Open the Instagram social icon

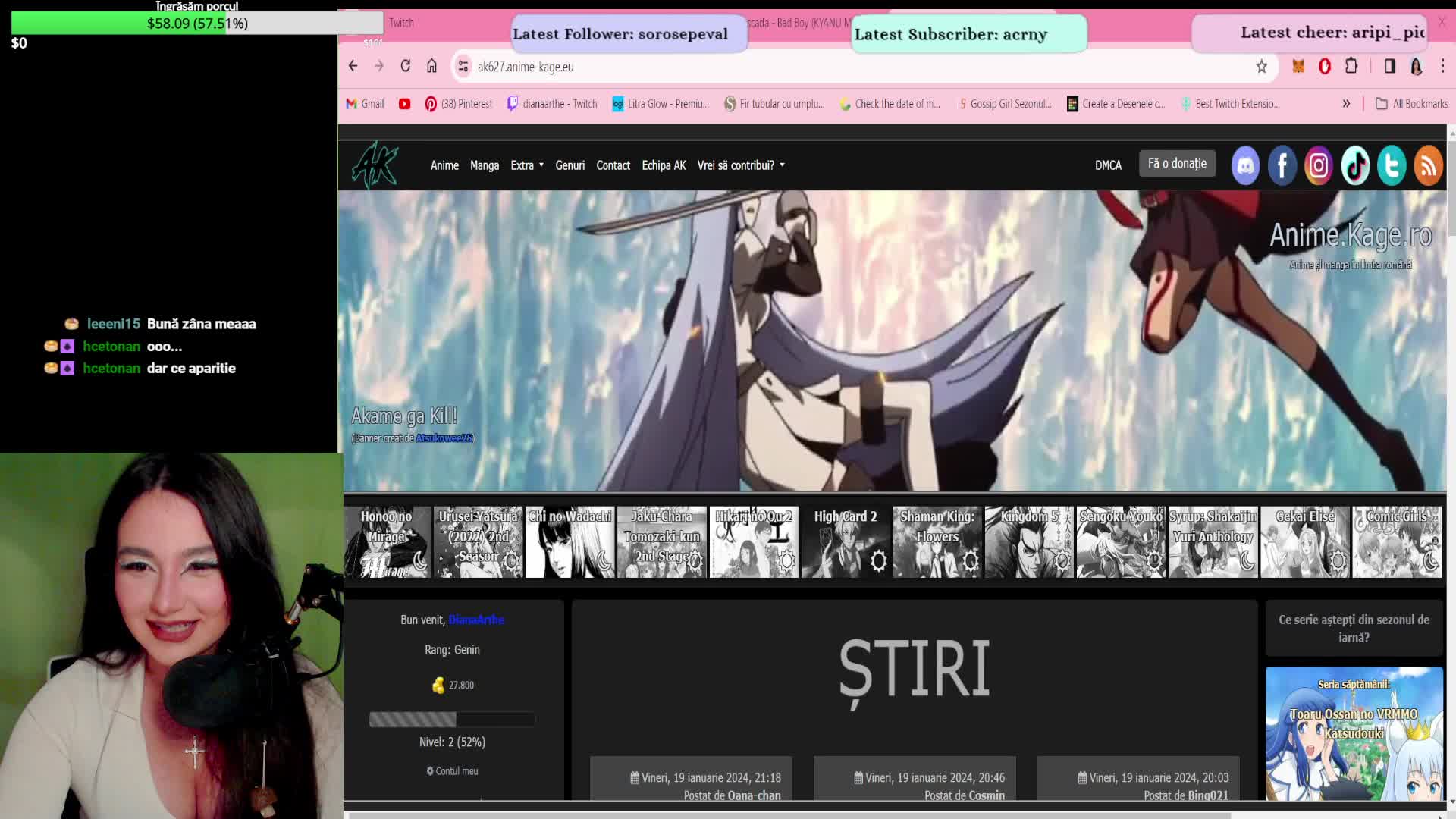[1319, 165]
